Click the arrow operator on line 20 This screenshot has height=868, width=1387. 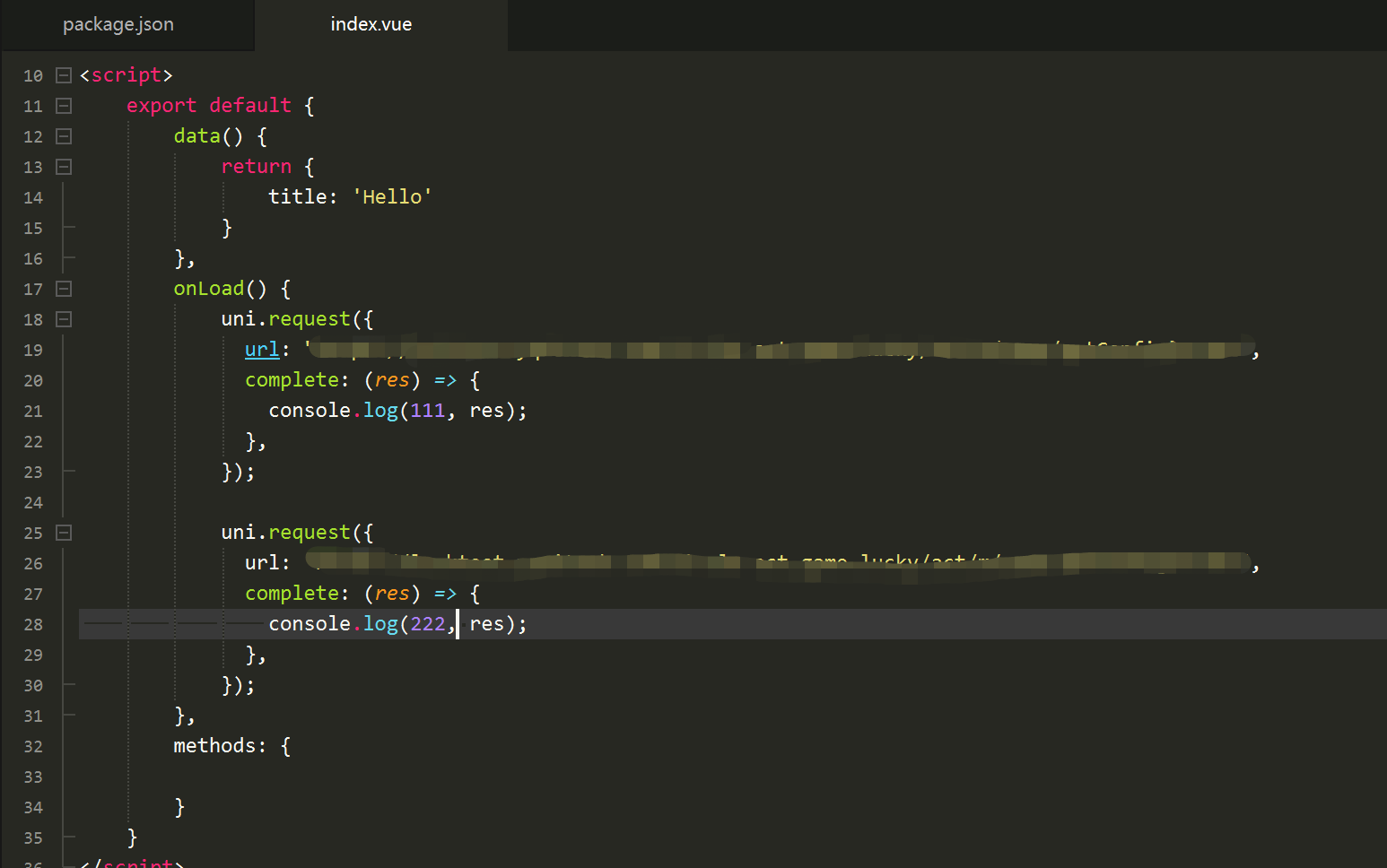coord(446,380)
